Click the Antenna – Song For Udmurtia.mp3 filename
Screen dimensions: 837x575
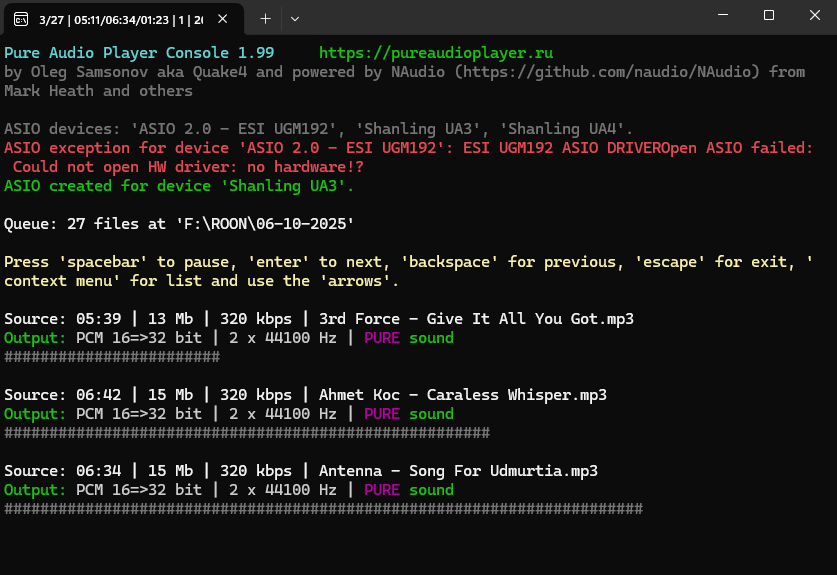[x=458, y=471]
